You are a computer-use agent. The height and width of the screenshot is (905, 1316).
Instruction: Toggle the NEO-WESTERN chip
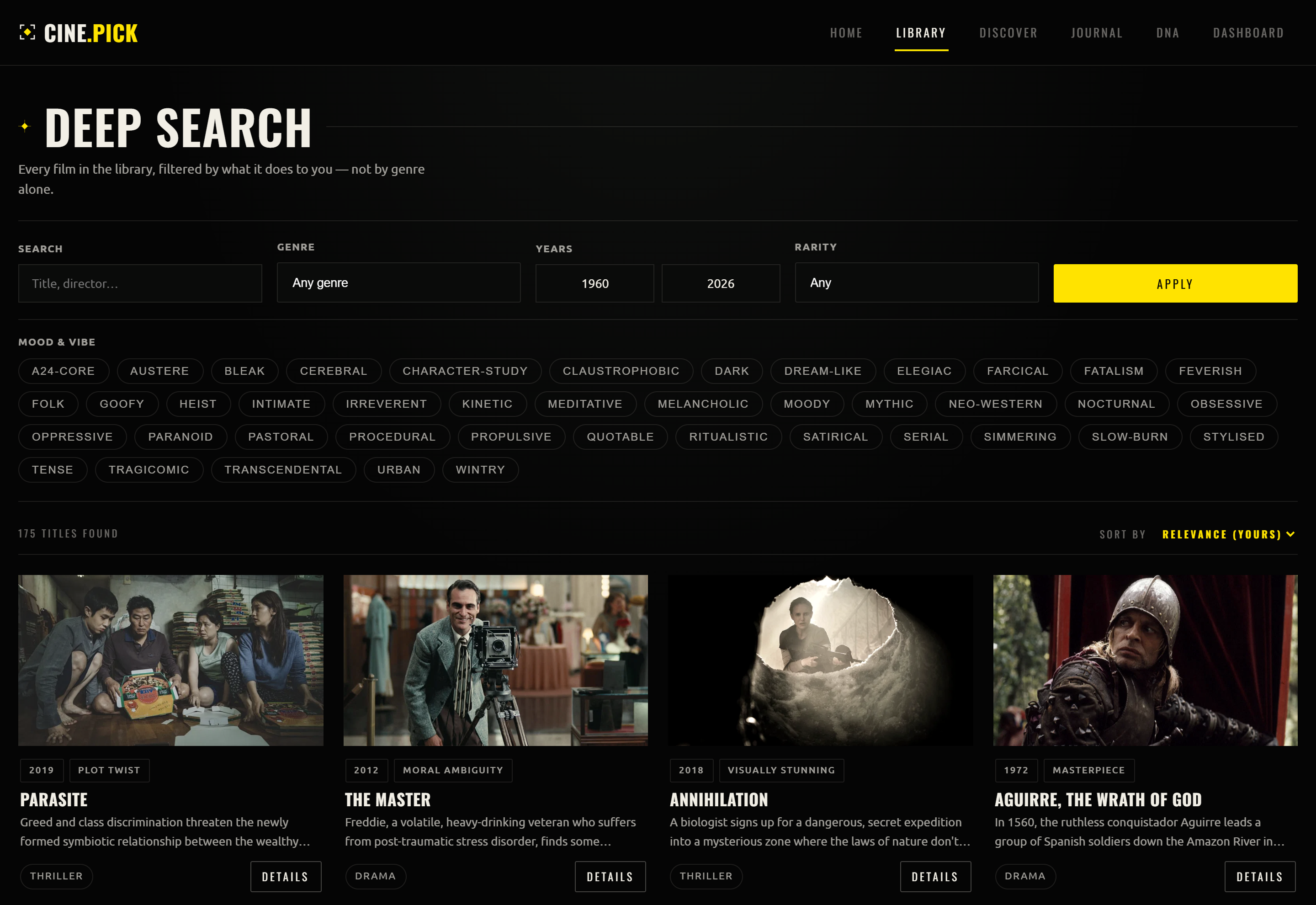point(995,404)
